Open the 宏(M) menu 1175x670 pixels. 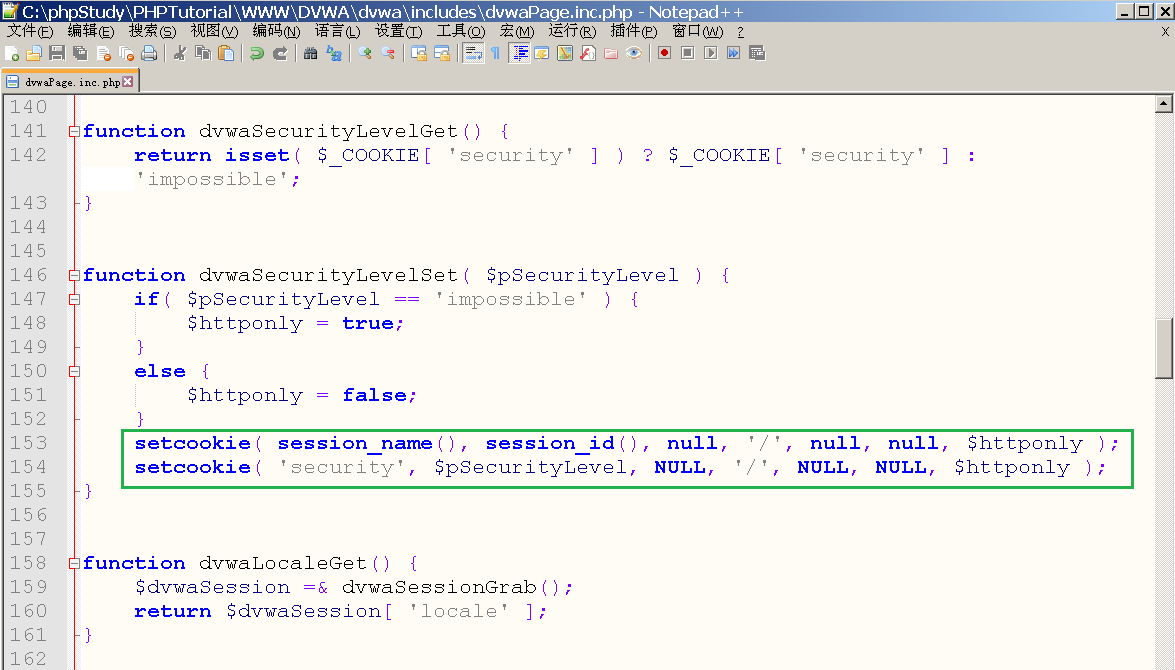517,31
